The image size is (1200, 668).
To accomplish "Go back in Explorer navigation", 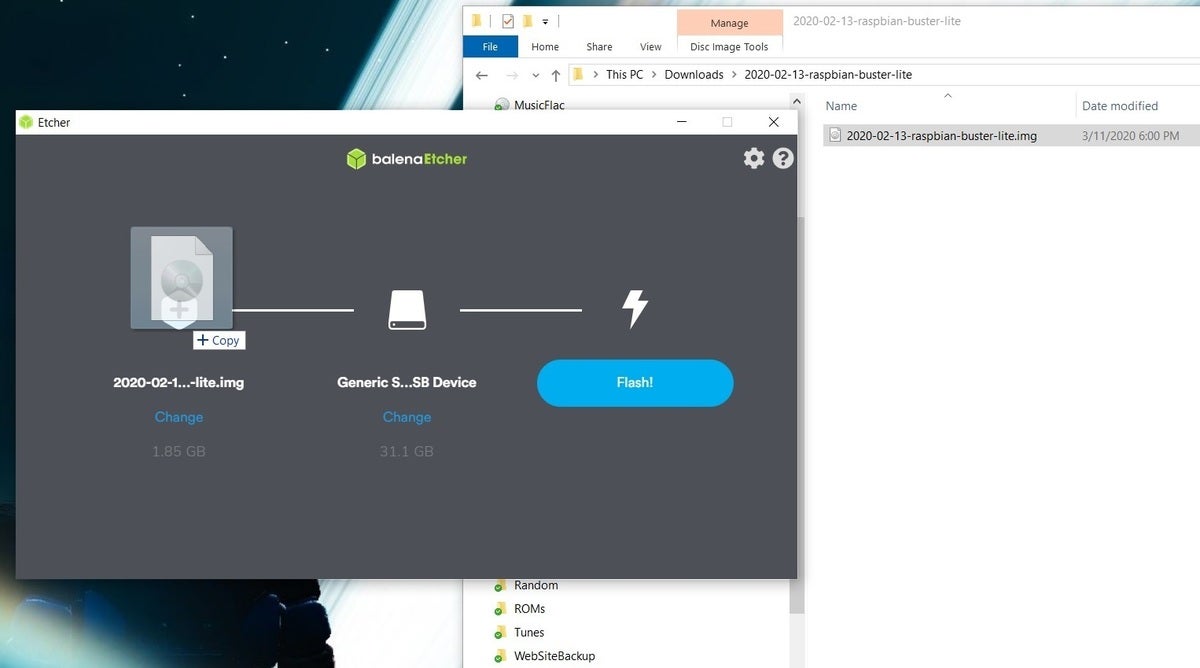I will 482,75.
